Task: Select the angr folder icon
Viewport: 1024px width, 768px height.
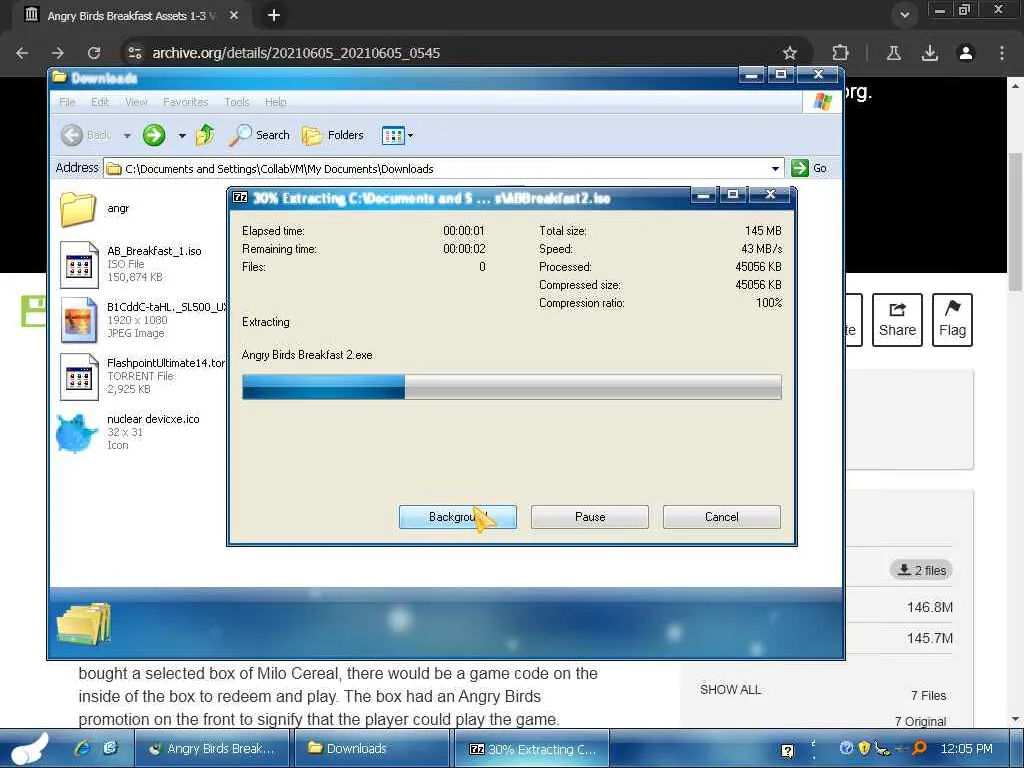Action: (78, 209)
